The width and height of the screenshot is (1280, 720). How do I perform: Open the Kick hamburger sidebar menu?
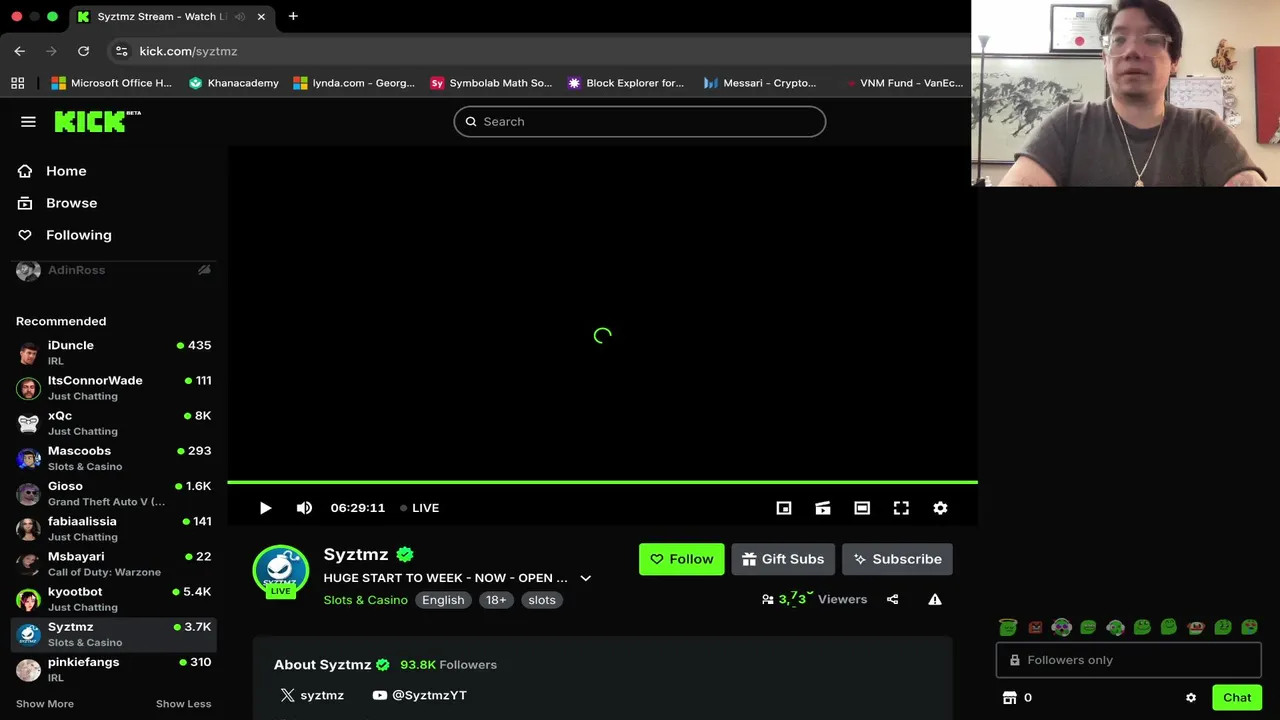click(28, 121)
